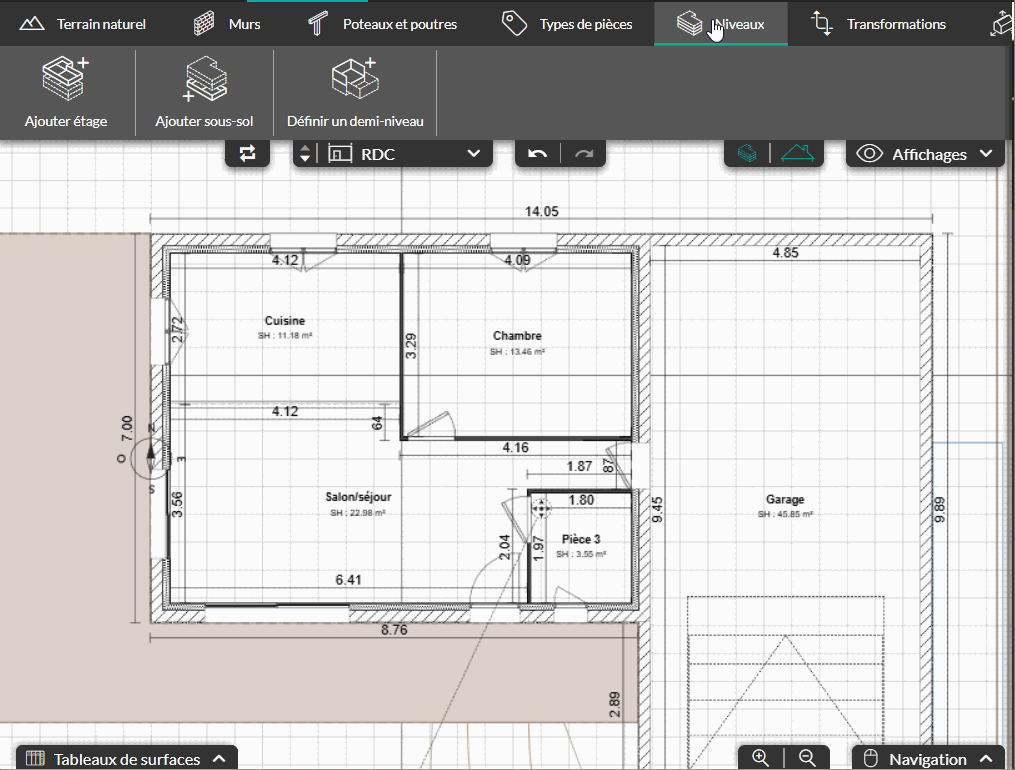Step level selector up or down
The width and height of the screenshot is (1015, 770).
pos(305,153)
